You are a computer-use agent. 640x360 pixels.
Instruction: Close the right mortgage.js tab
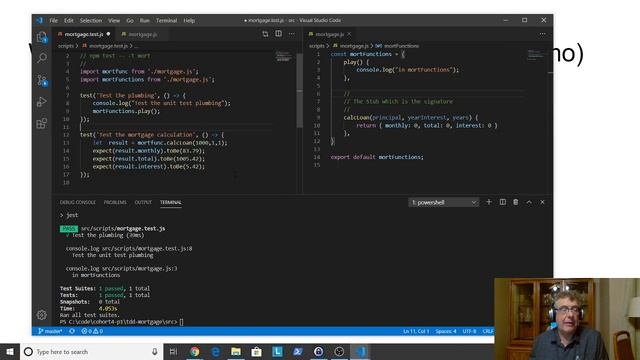pyautogui.click(x=349, y=34)
